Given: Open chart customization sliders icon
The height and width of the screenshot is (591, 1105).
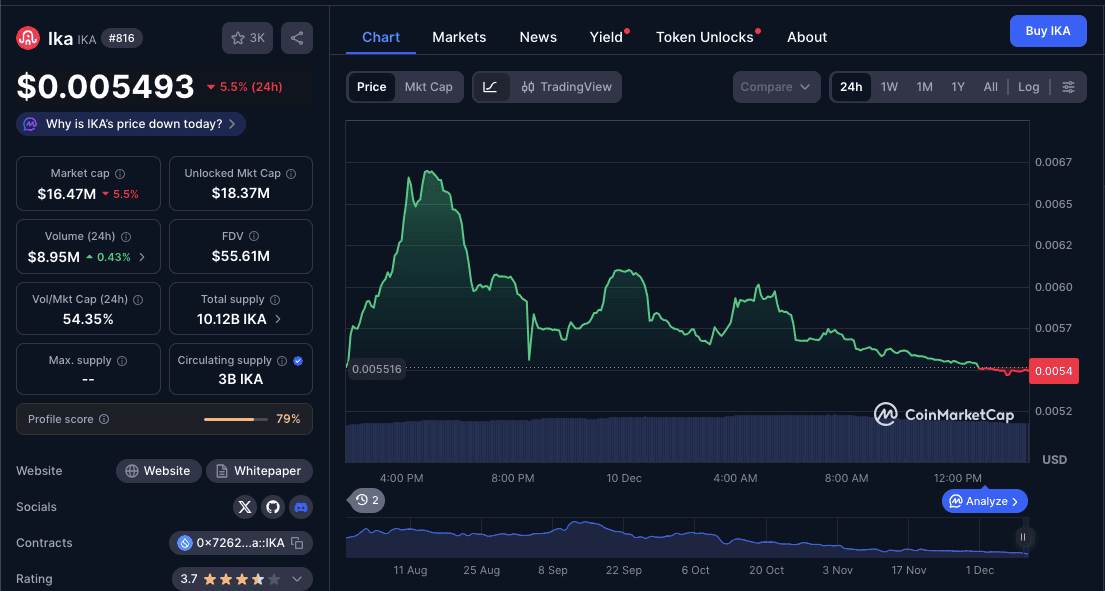Looking at the screenshot, I should point(1069,87).
